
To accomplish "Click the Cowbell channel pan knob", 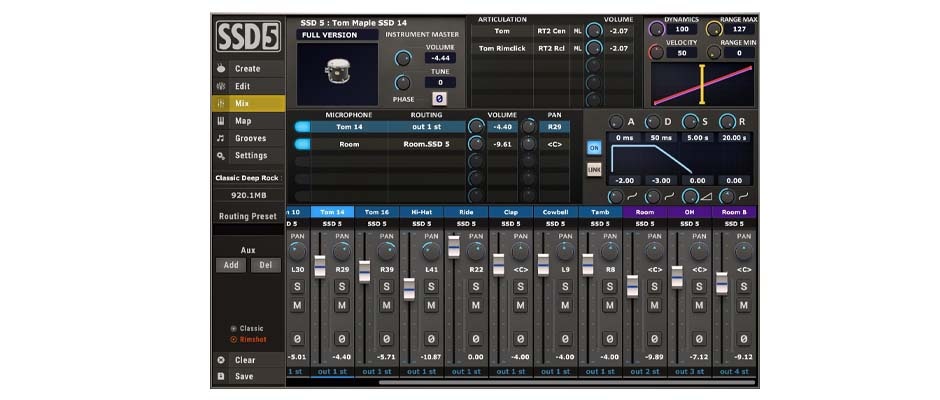I will click(x=566, y=251).
